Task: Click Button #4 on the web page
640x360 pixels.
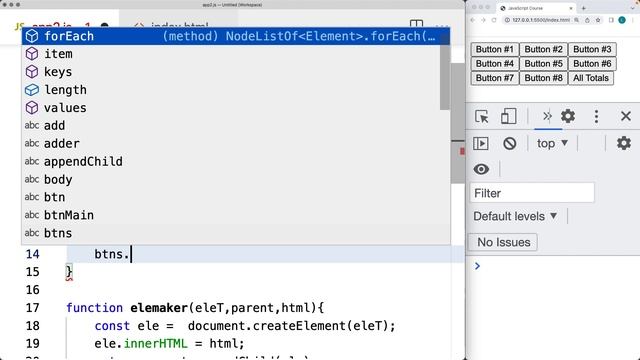Action: [x=494, y=64]
